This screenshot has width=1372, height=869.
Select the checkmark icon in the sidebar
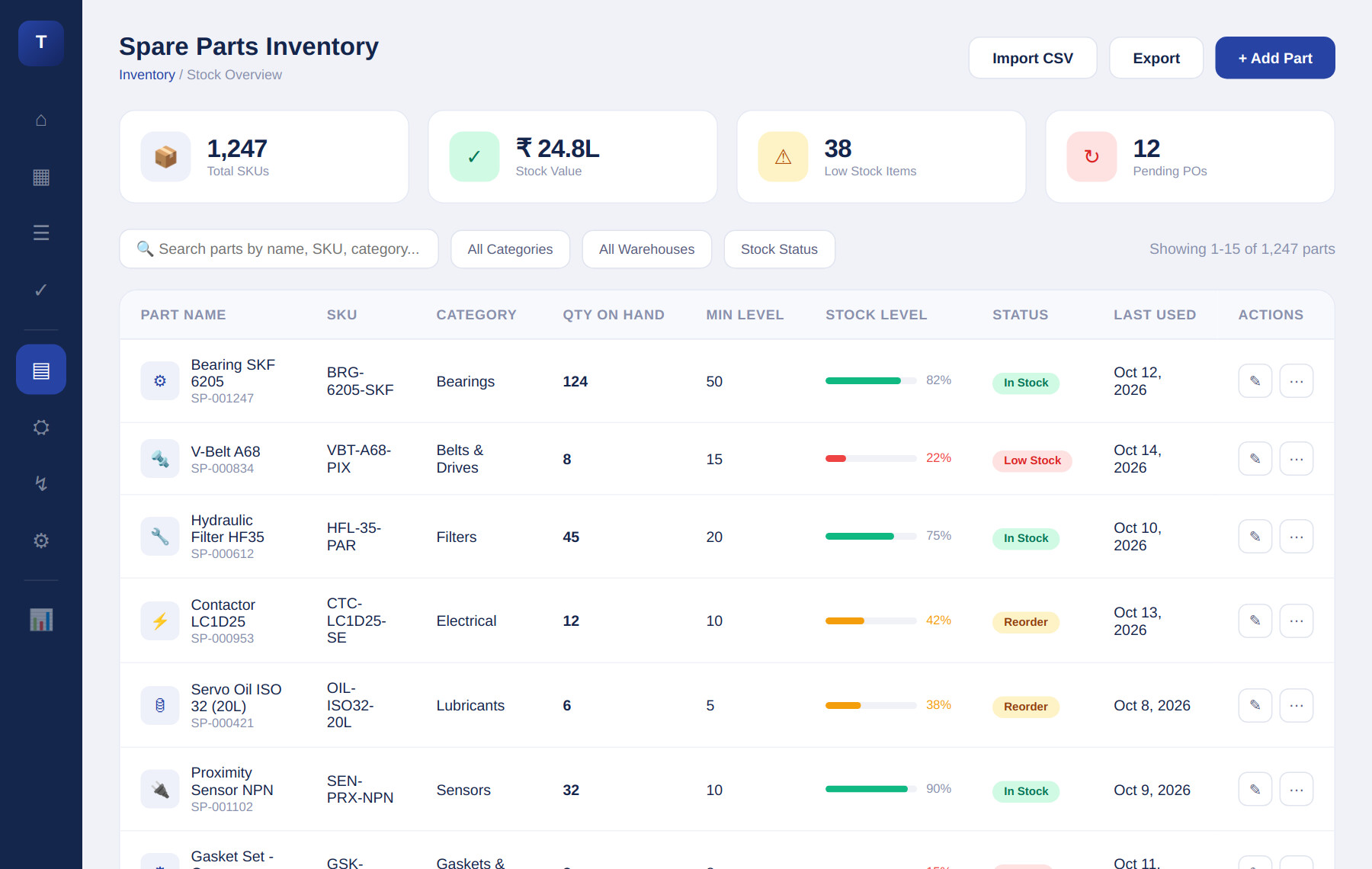[41, 290]
